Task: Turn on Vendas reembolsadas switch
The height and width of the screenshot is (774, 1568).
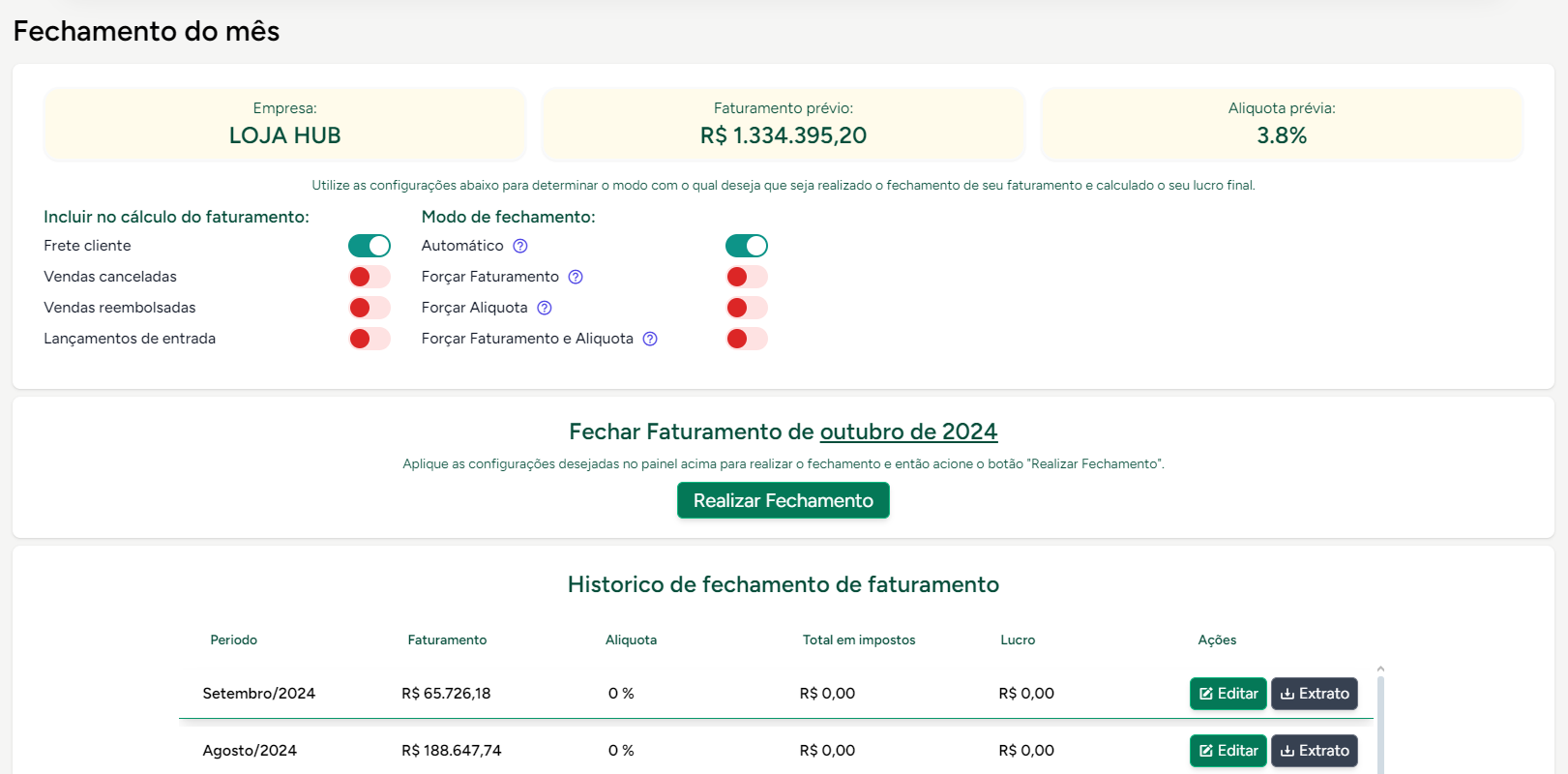Action: (x=370, y=308)
